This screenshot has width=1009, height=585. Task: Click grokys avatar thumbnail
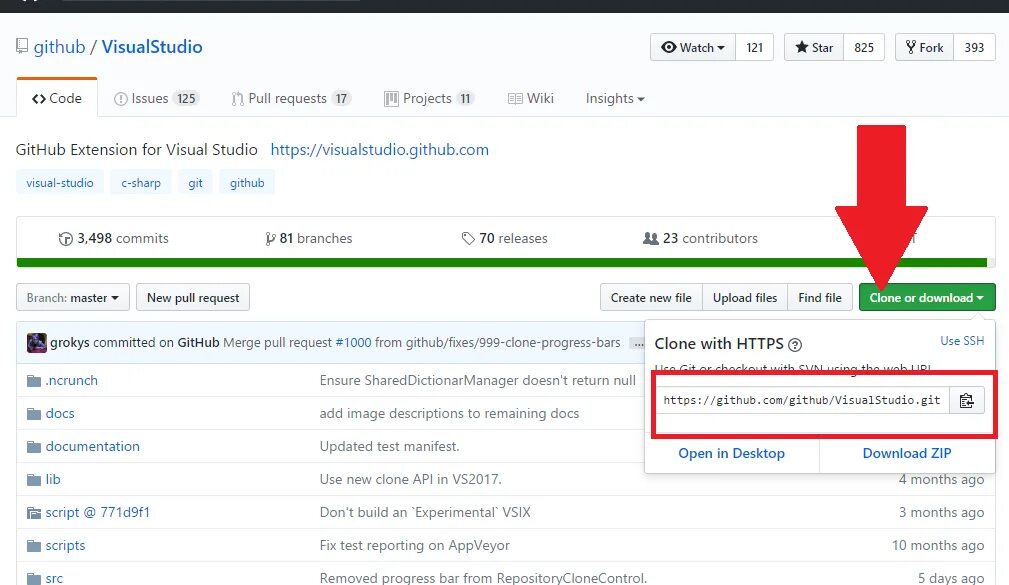[37, 342]
